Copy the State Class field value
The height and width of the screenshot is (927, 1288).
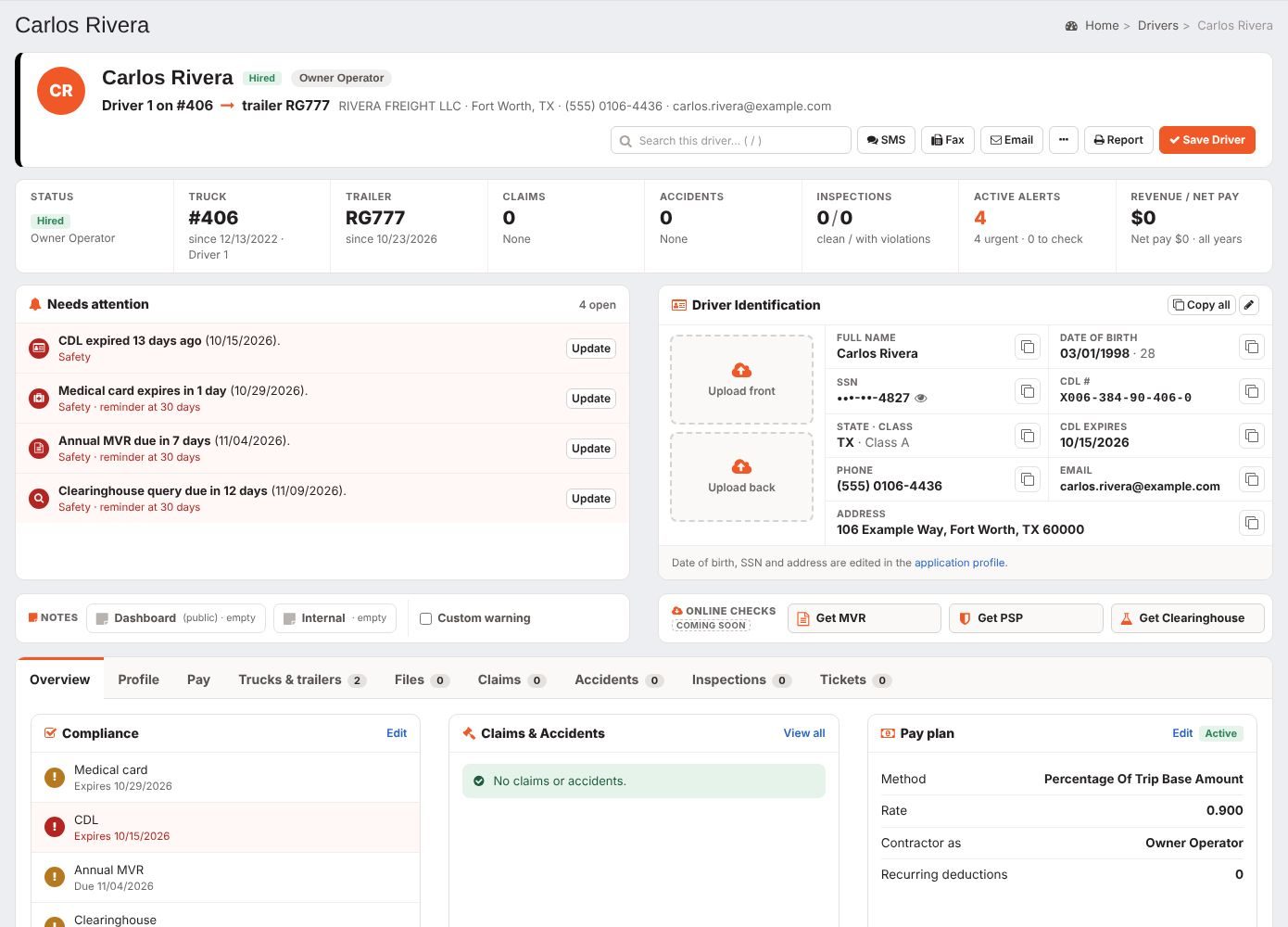click(1028, 436)
